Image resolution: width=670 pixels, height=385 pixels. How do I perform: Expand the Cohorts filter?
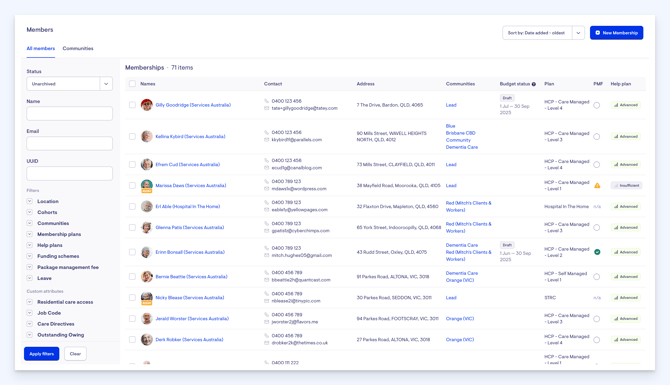click(29, 212)
